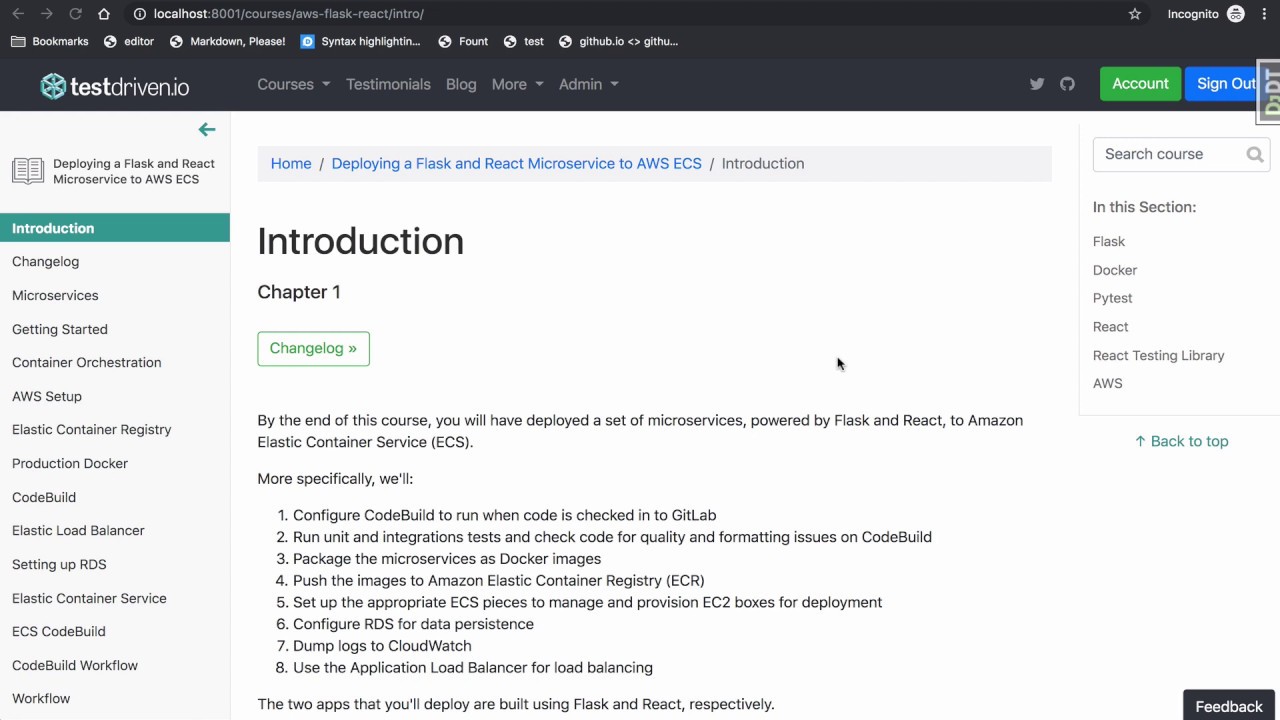This screenshot has height=720, width=1280.
Task: Open Blog nav item
Action: click(x=461, y=84)
